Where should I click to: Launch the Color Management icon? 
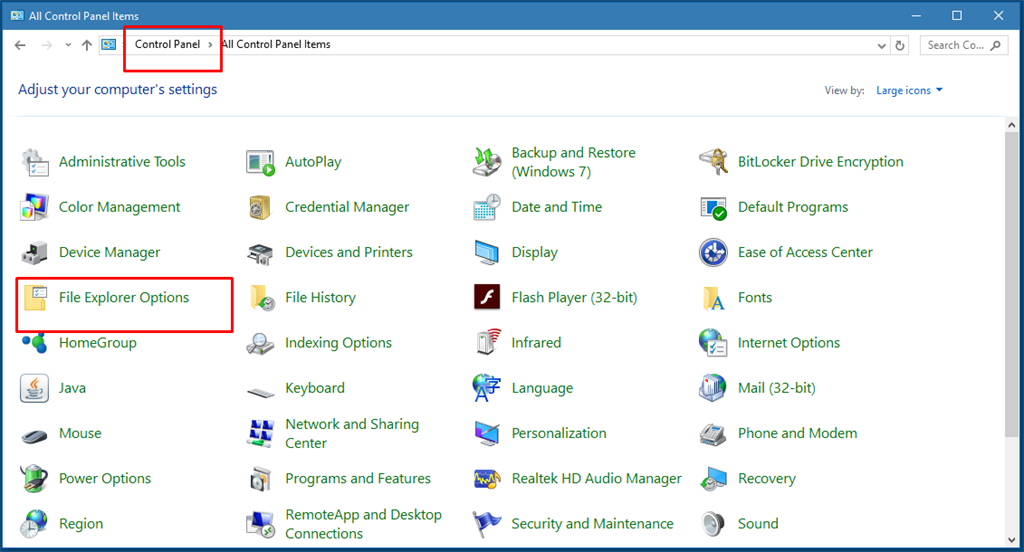click(x=35, y=207)
